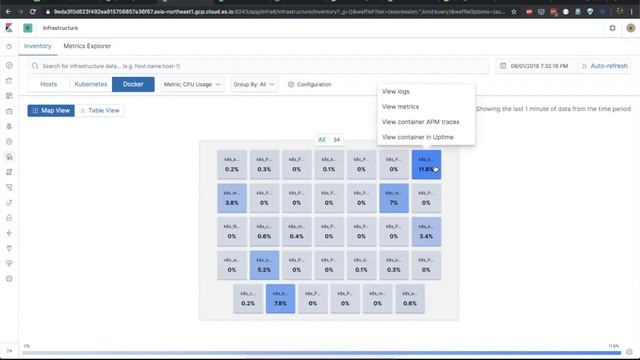The image size is (640, 360).
Task: Open Stack Monitoring icon in sidebar
Action: coord(9,263)
